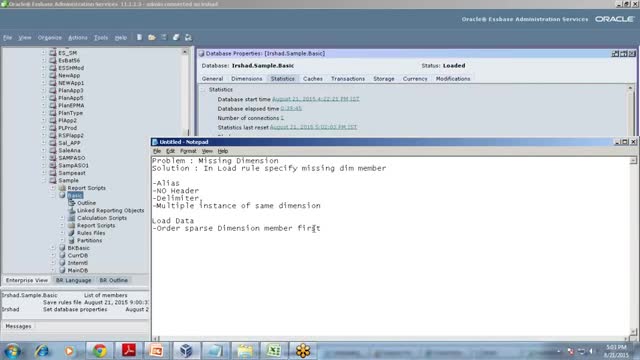This screenshot has width=640, height=360.
Task: Select Linked Reporting Objects icon
Action: point(72,210)
